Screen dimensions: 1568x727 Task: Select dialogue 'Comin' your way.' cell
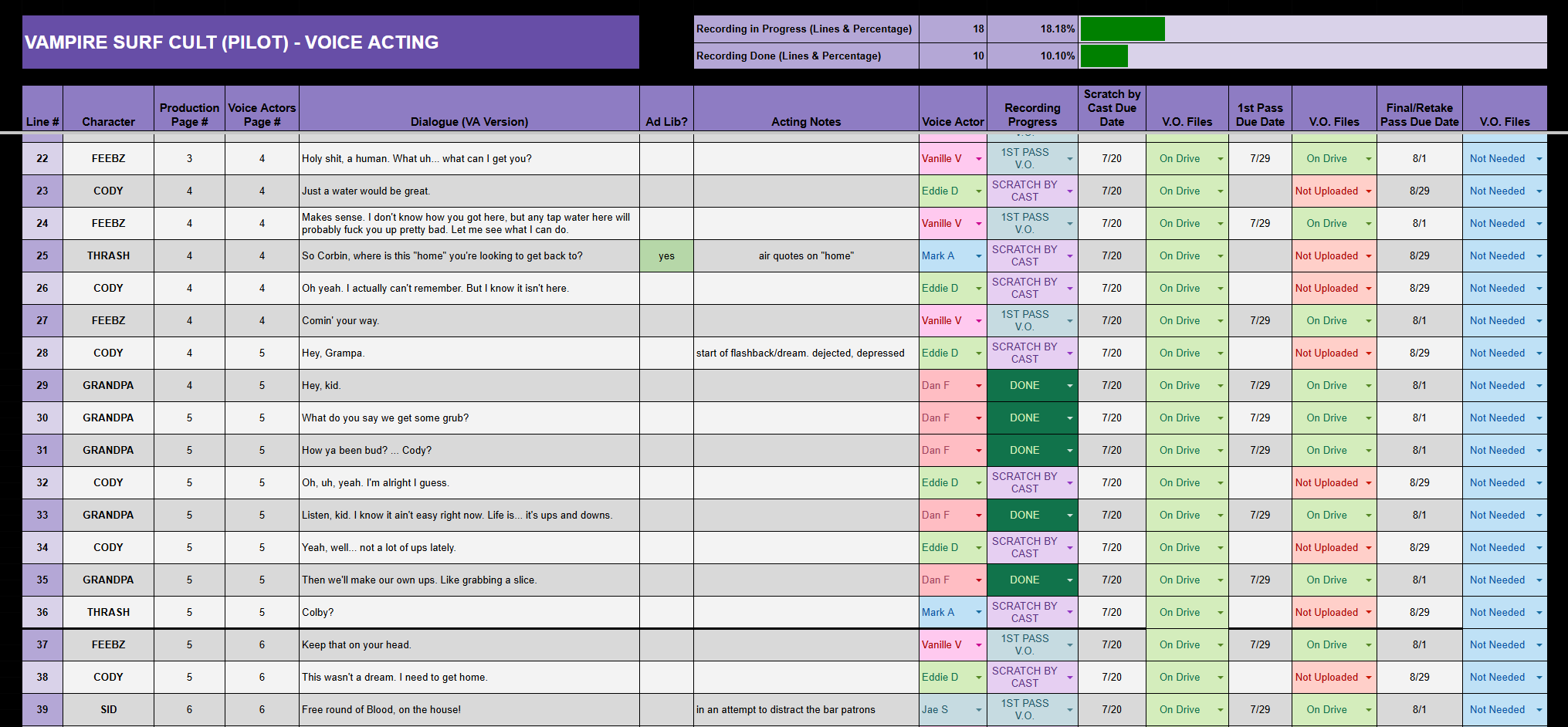(x=469, y=321)
